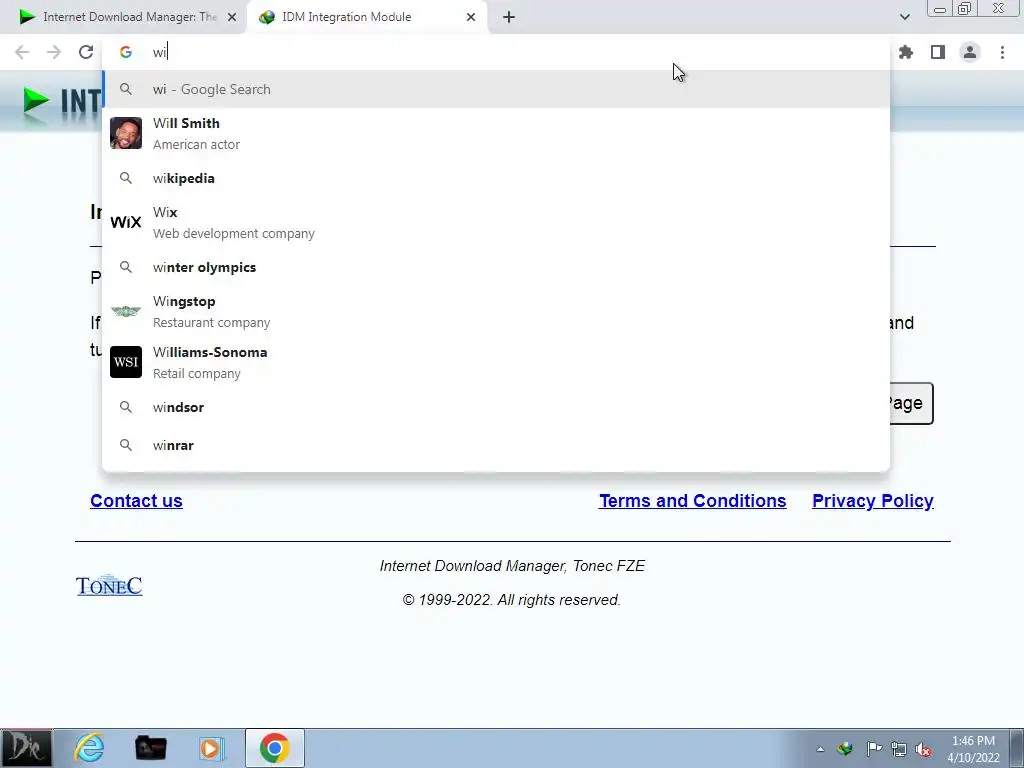Select winter olympics suggestion
This screenshot has width=1024, height=768.
pyautogui.click(x=496, y=267)
